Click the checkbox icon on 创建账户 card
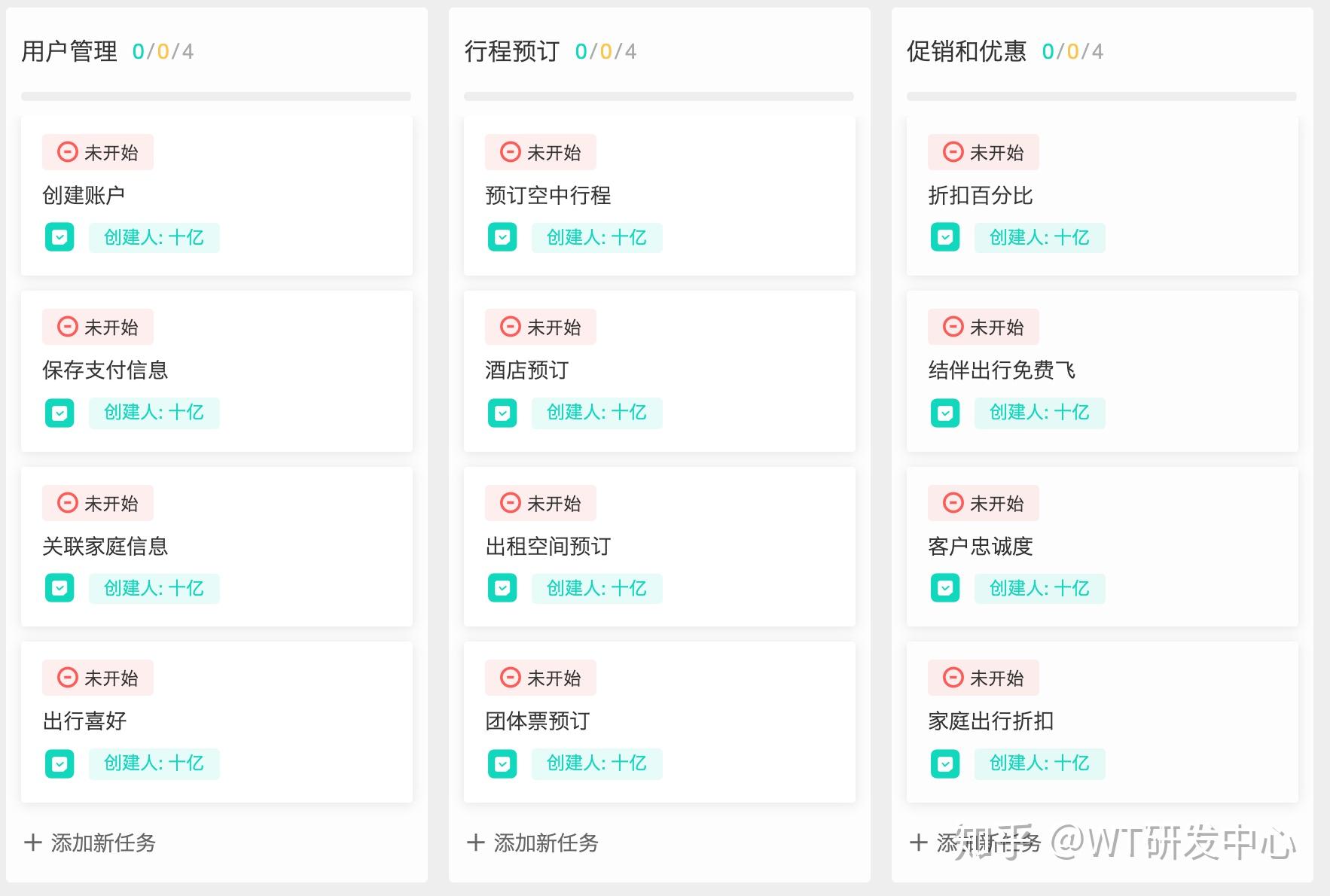The width and height of the screenshot is (1330, 896). point(59,237)
